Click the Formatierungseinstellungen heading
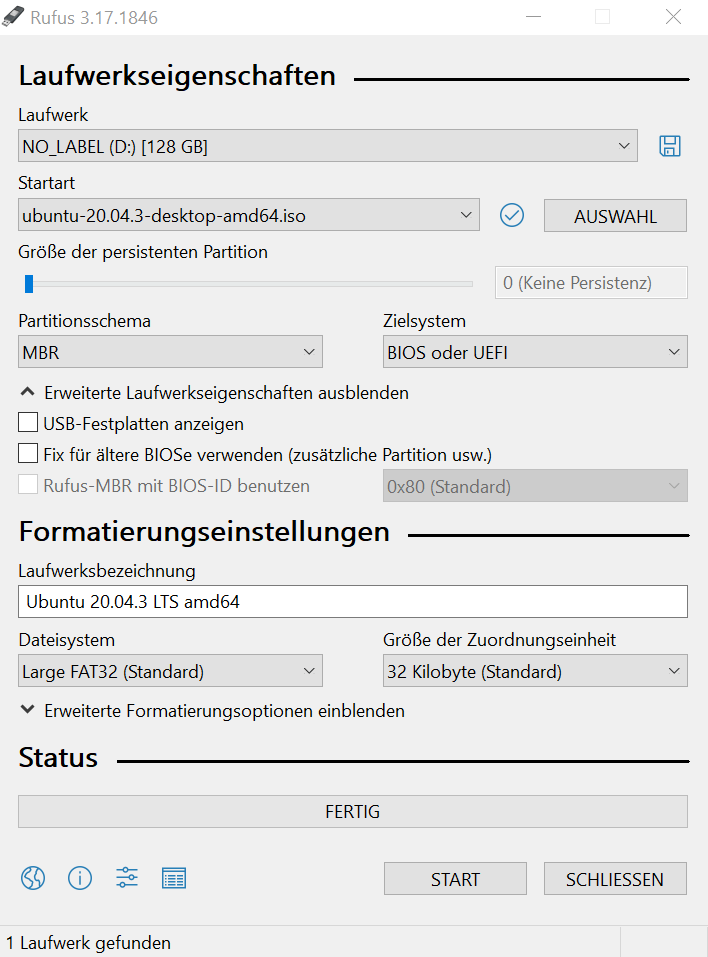This screenshot has height=957, width=708. point(204,532)
